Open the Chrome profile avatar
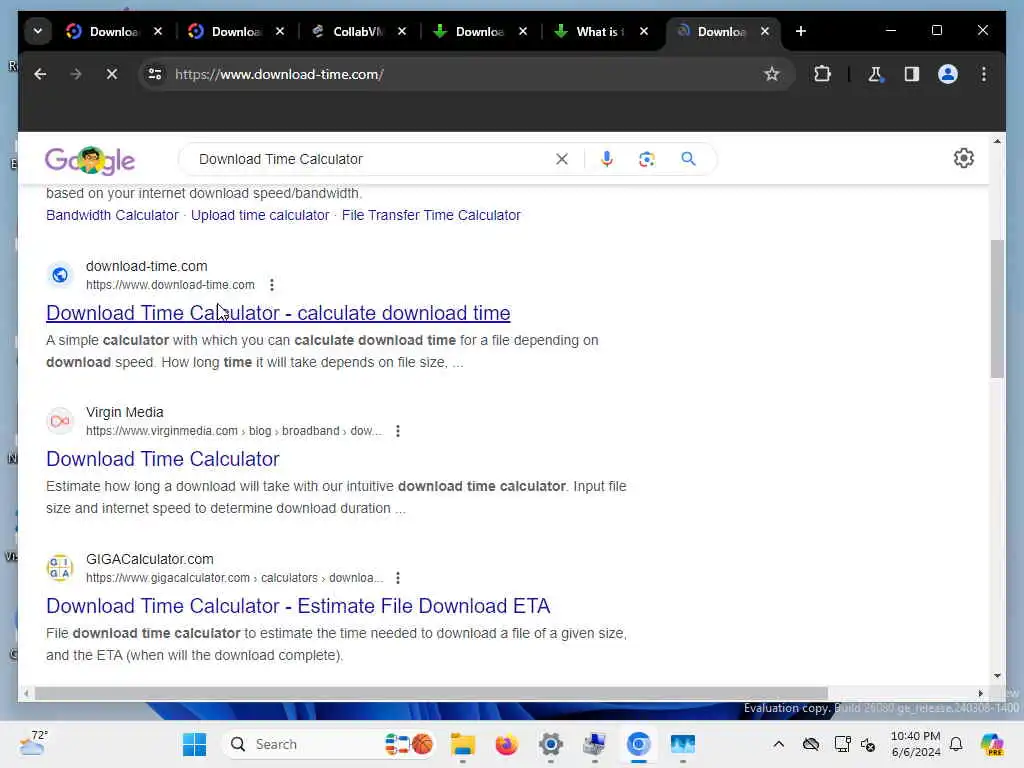The height and width of the screenshot is (768, 1024). [948, 74]
